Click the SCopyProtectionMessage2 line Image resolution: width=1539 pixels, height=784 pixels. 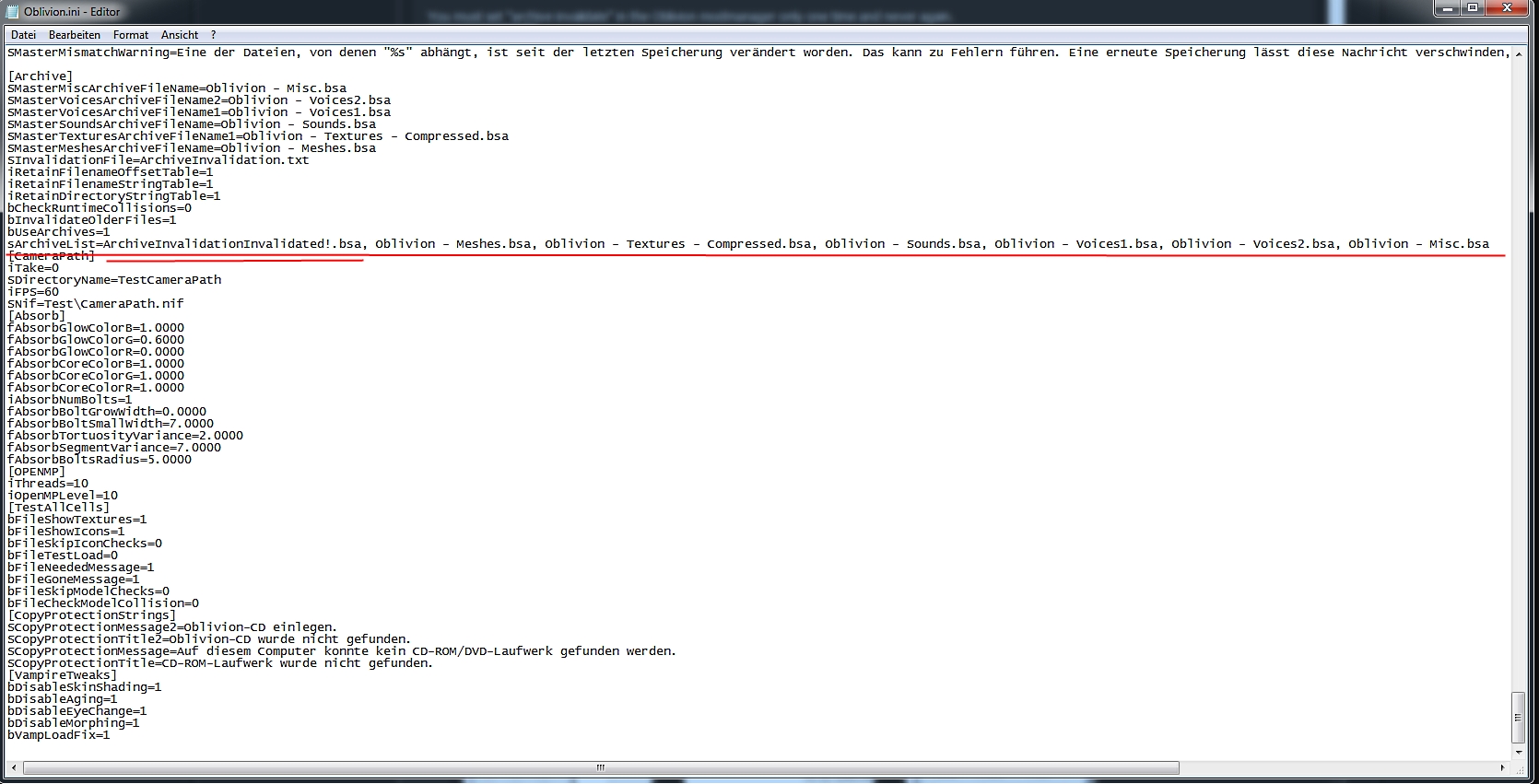(x=172, y=627)
